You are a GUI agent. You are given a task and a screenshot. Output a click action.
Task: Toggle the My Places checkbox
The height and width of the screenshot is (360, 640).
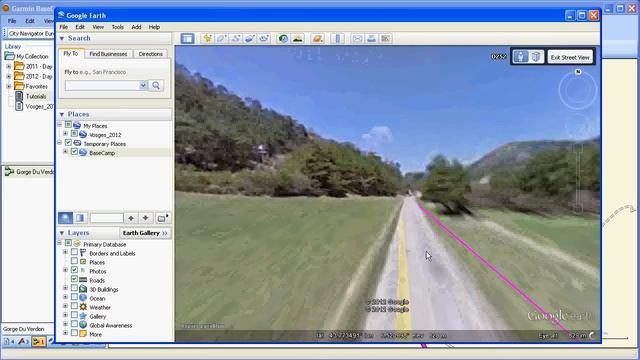point(68,124)
